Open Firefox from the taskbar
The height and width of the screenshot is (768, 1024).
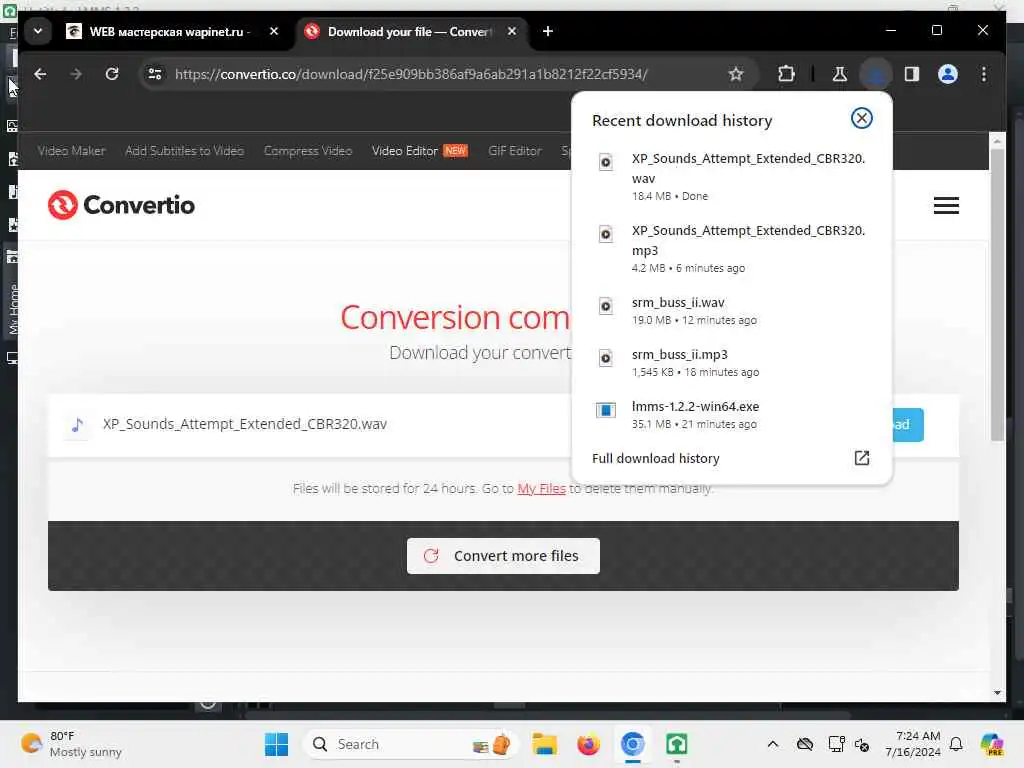[x=588, y=744]
